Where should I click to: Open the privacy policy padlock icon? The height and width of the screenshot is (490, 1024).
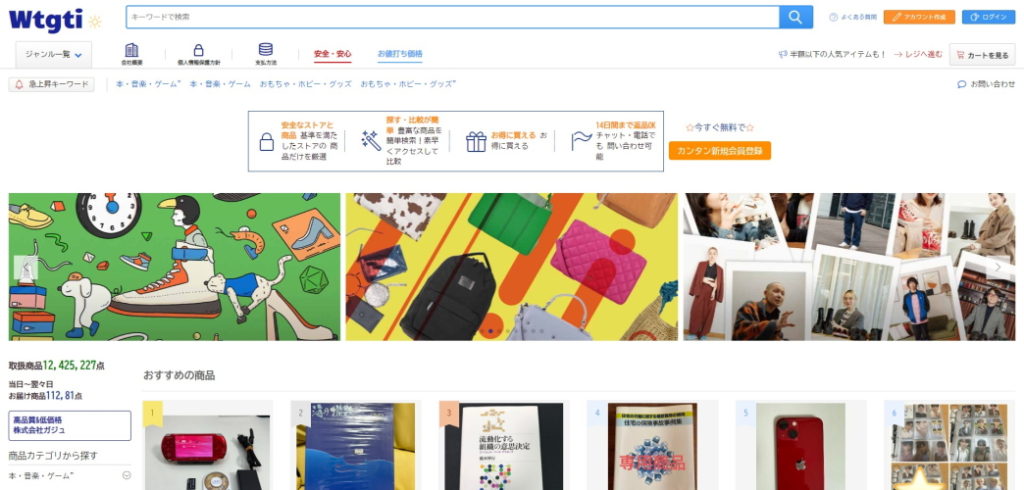tap(199, 50)
